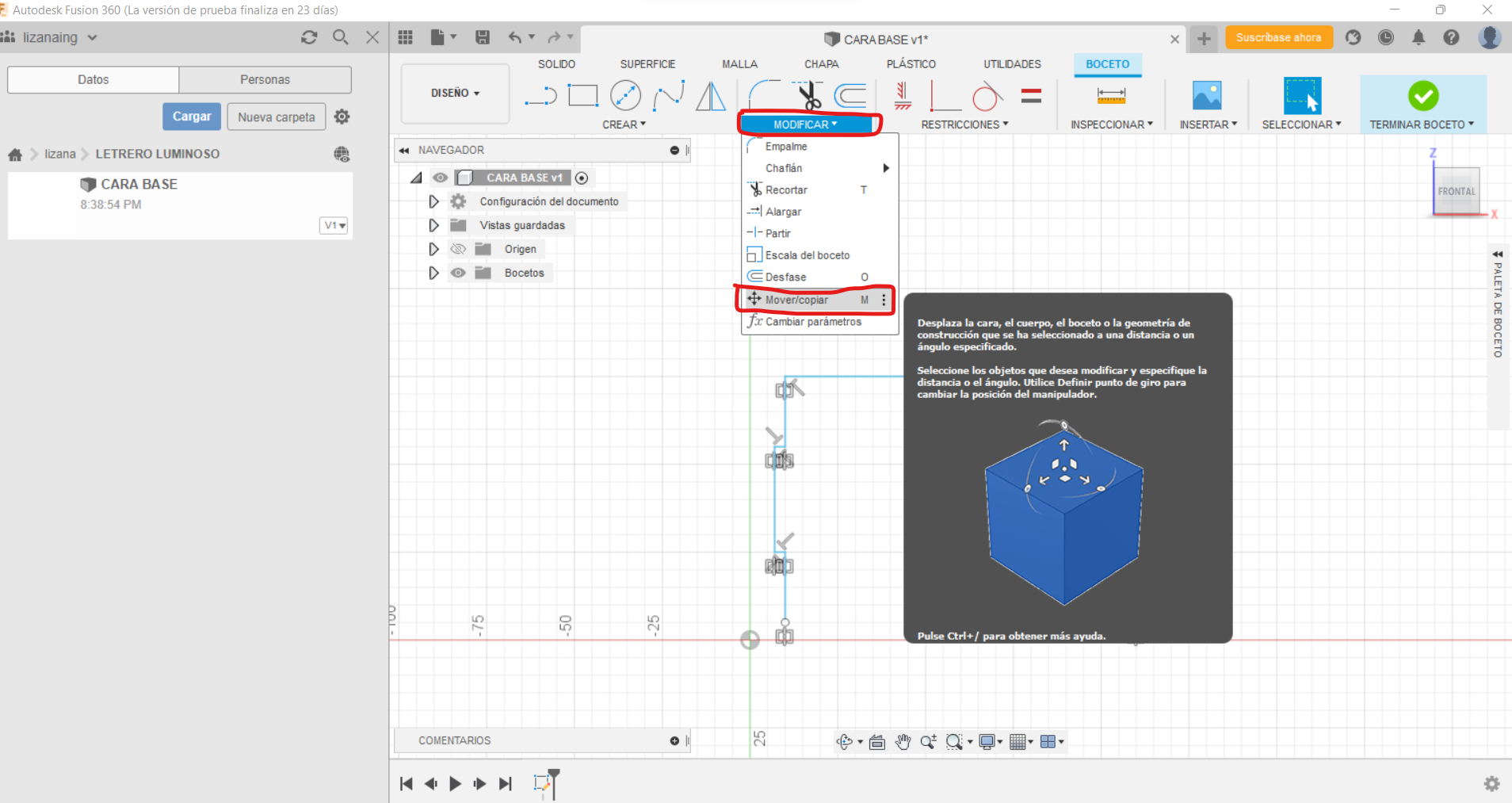Open the CREAR dropdown menu

tap(624, 124)
